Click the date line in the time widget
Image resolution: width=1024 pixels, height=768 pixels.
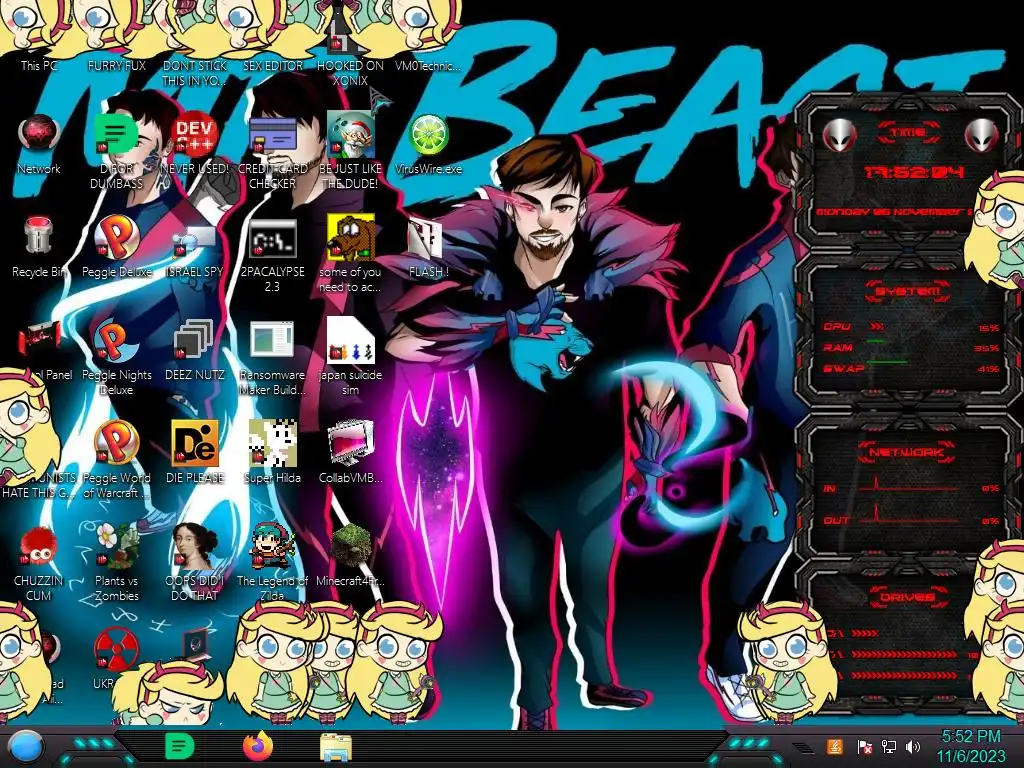click(x=896, y=212)
